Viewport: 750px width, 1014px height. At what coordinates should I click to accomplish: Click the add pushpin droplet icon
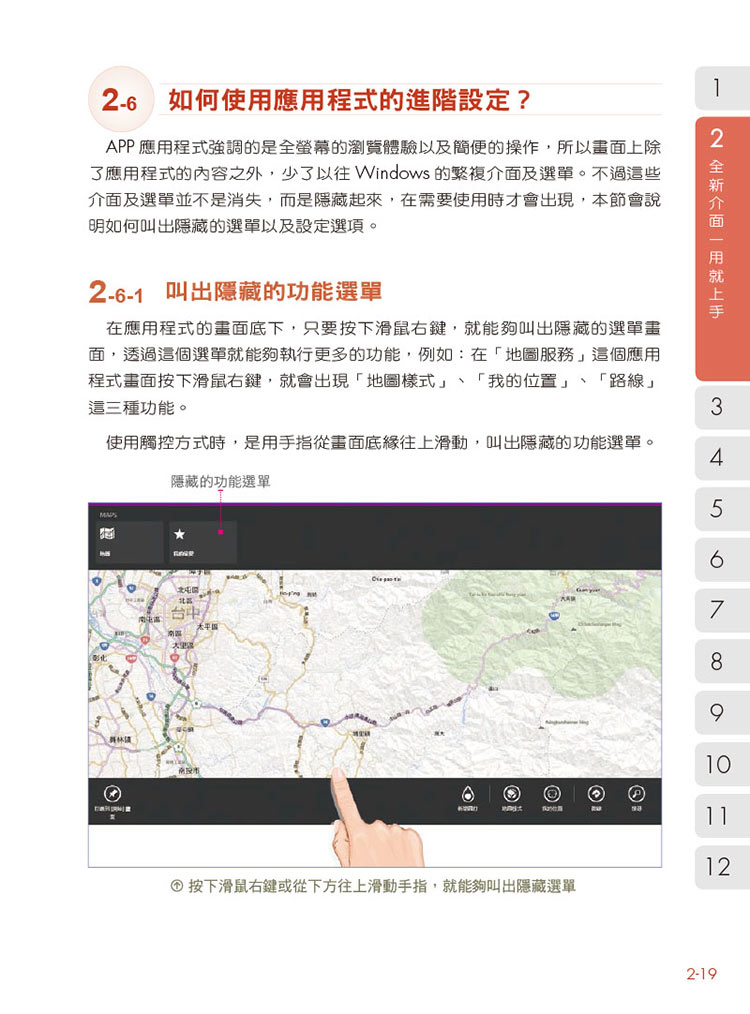[467, 793]
